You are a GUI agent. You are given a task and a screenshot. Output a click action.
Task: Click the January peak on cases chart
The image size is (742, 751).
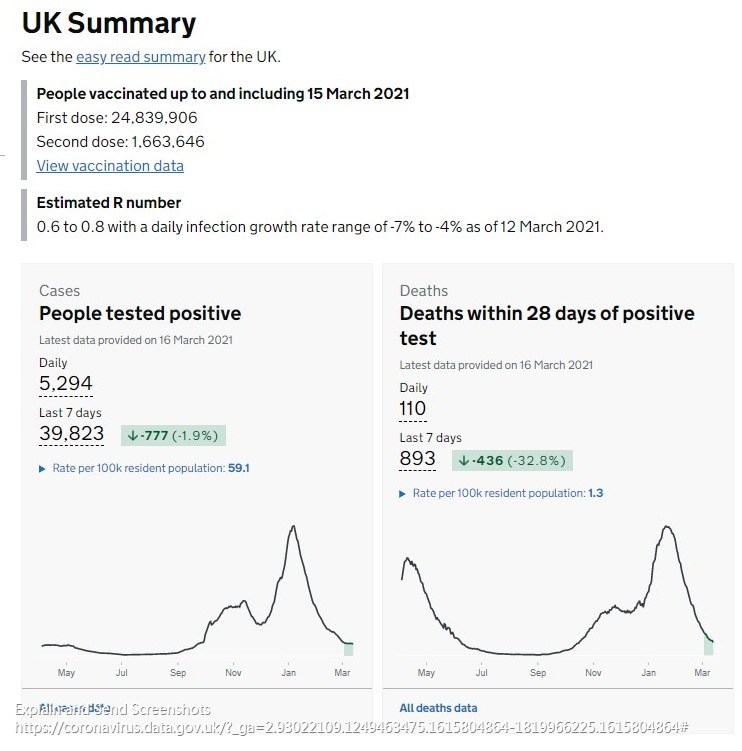[x=292, y=527]
